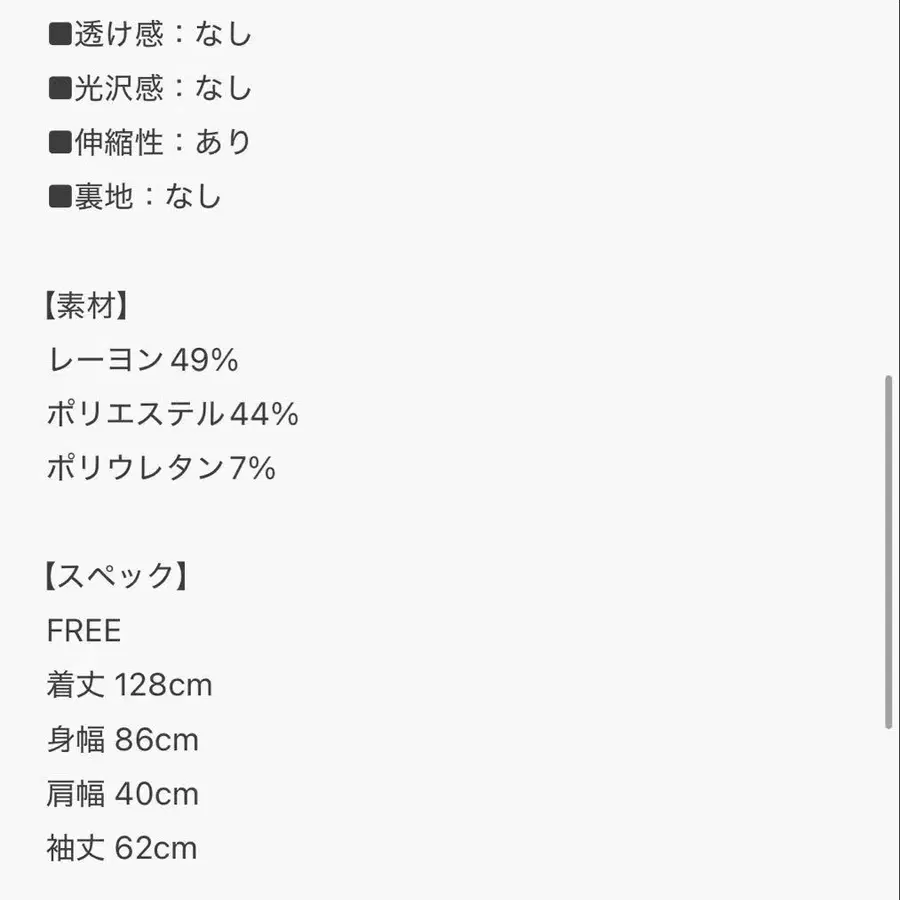Click the 【スペック】 section heading
The height and width of the screenshot is (900, 900).
[117, 577]
